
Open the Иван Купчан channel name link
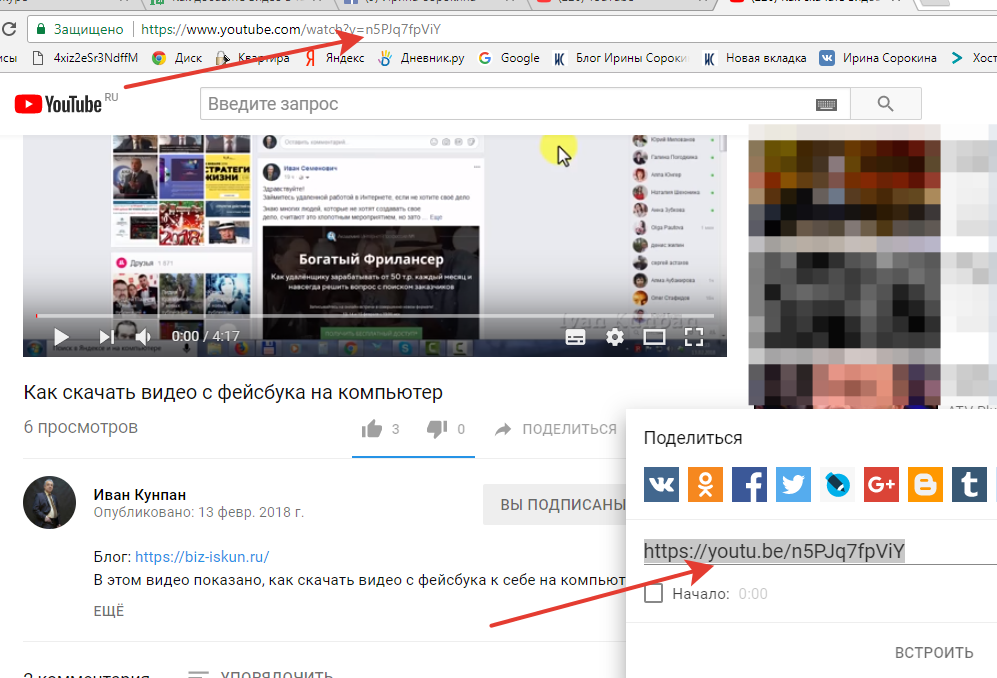coord(140,494)
